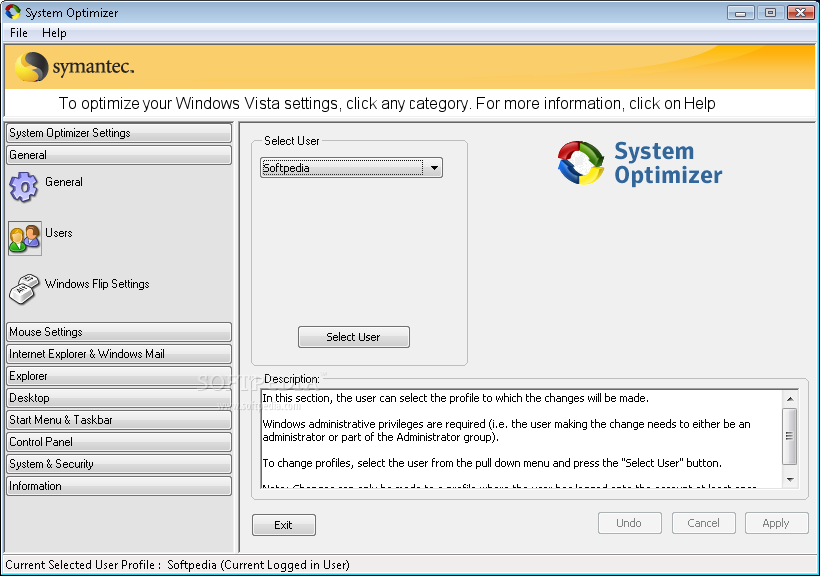
Task: Expand the Explorer category
Action: point(119,376)
